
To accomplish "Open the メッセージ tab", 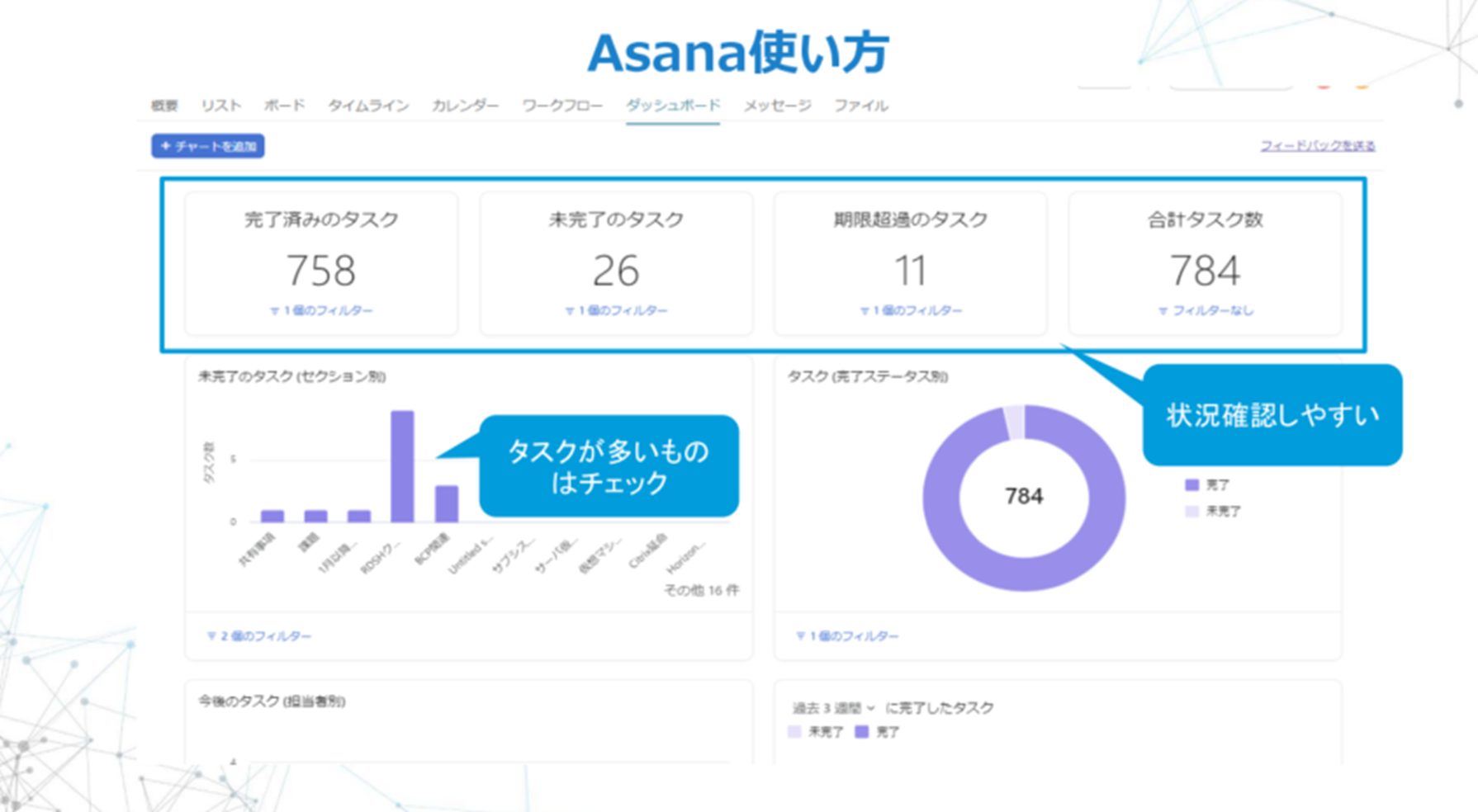I will pos(777,106).
